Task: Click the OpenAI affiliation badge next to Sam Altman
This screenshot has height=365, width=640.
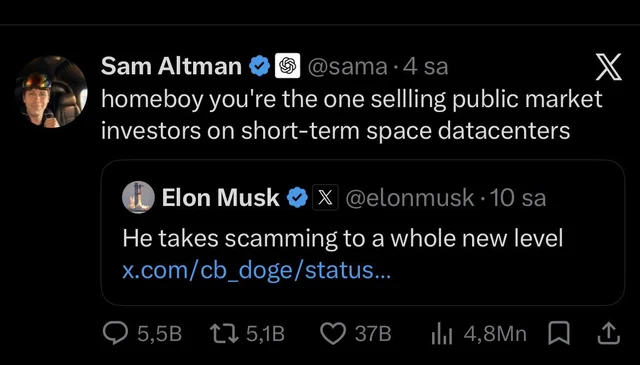Action: click(287, 66)
